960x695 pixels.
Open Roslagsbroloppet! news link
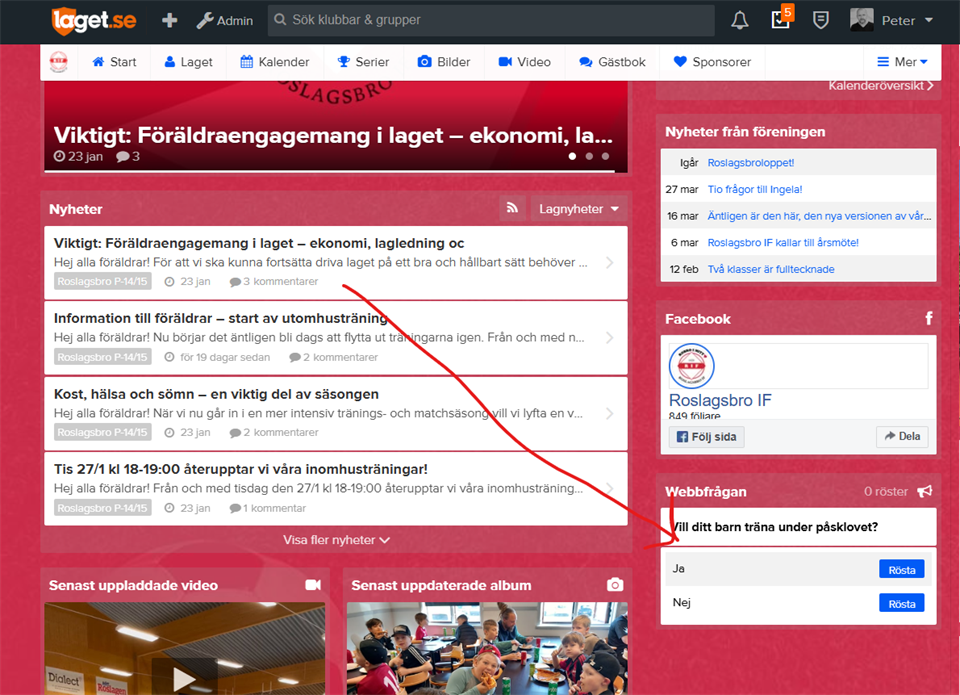point(750,162)
